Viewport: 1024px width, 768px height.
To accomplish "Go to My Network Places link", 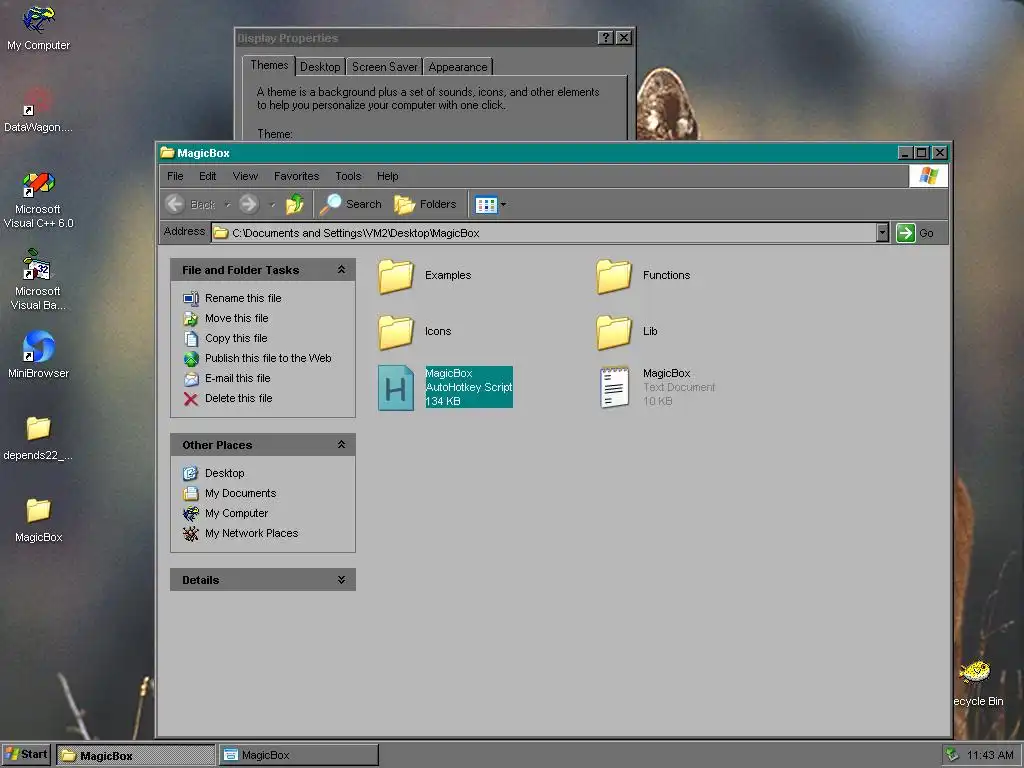I will click(241, 534).
